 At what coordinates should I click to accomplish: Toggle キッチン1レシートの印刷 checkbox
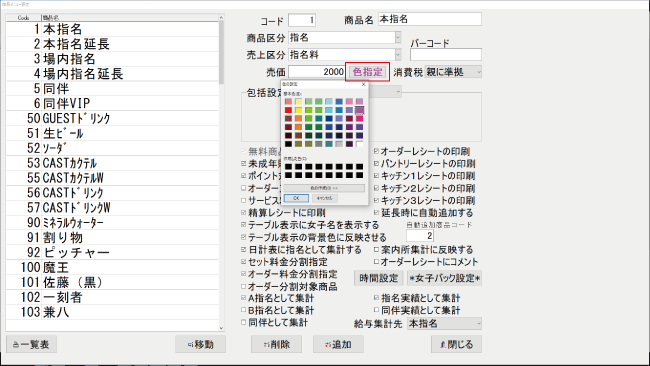376,176
